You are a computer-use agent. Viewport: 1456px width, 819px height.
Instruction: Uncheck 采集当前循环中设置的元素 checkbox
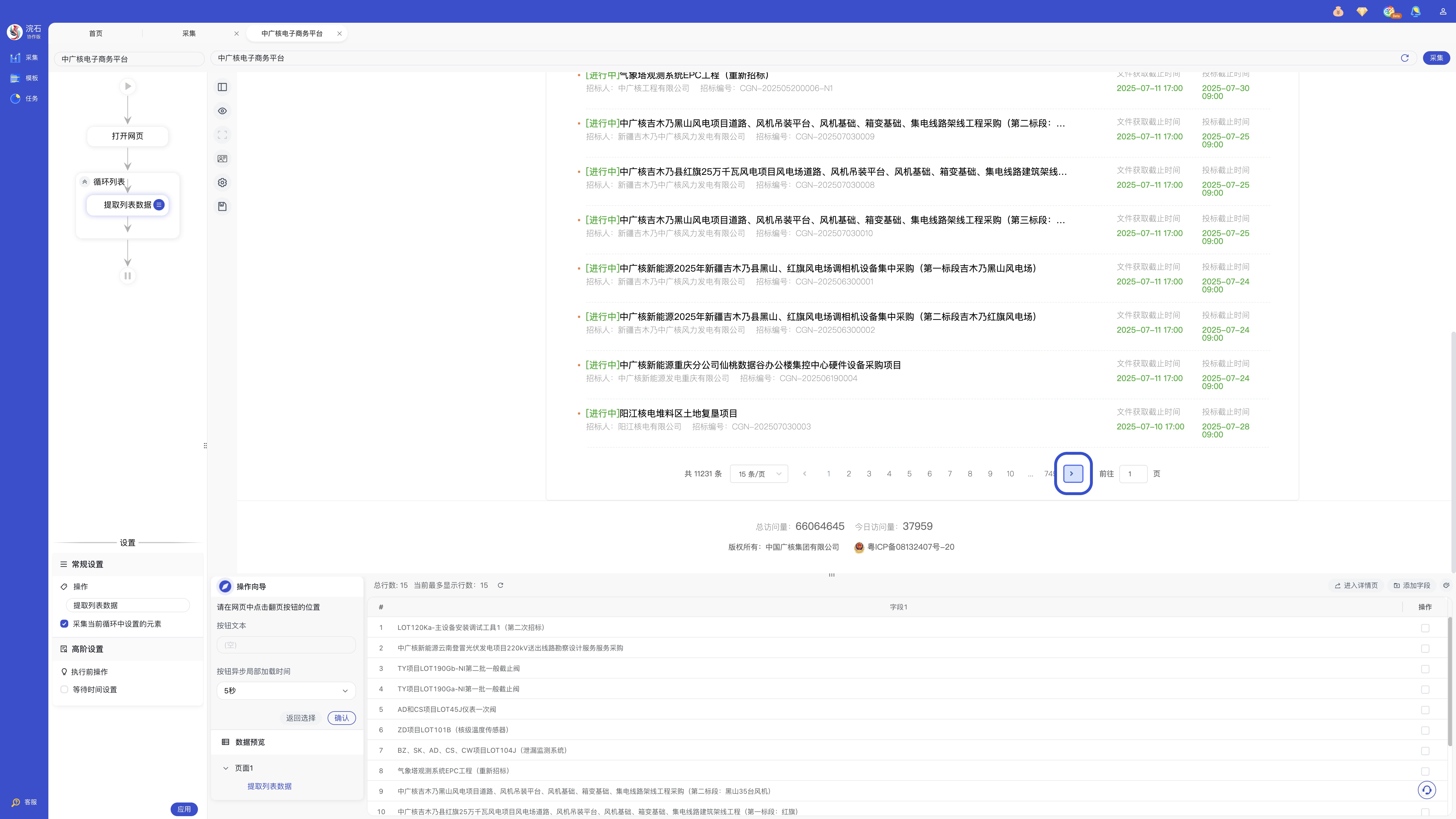65,624
